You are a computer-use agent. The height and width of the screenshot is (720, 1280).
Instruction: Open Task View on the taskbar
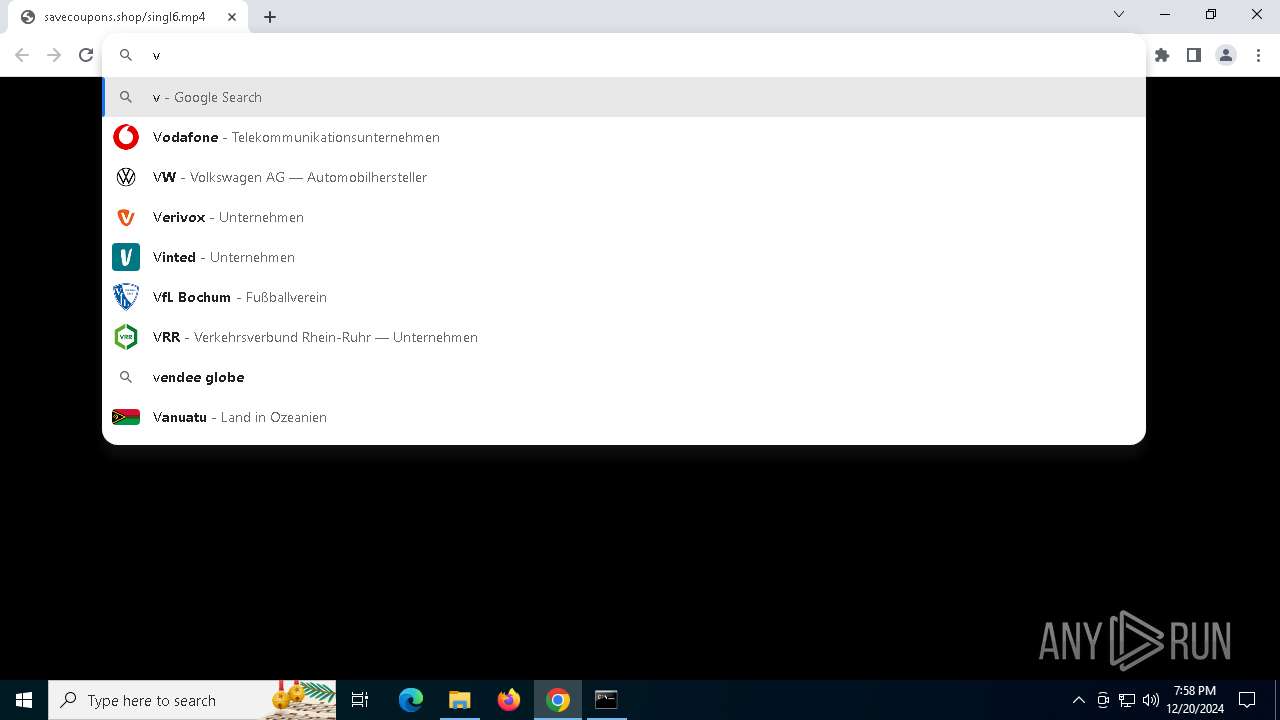tap(360, 700)
